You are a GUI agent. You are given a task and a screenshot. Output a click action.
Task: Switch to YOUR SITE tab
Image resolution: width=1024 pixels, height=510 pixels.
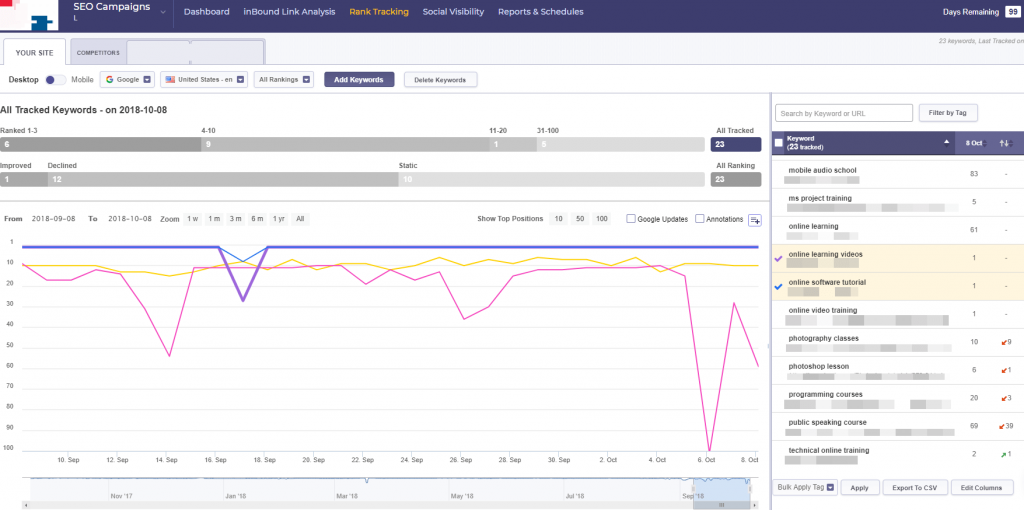pos(35,52)
